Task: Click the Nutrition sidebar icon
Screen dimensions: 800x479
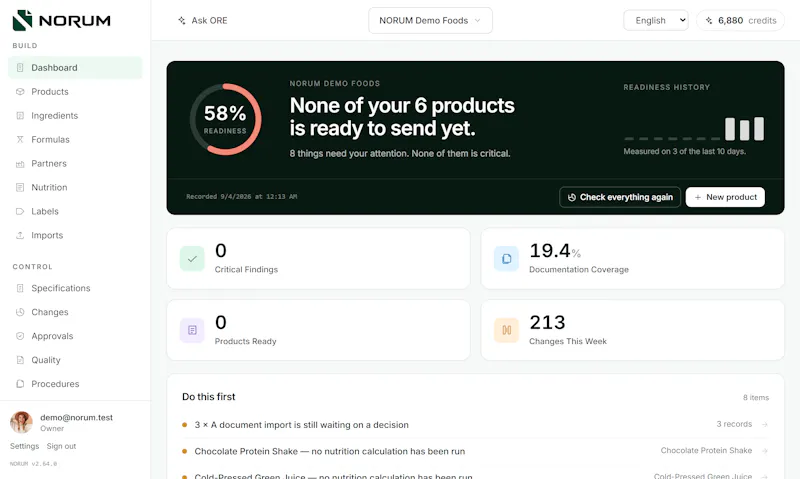Action: coord(20,187)
